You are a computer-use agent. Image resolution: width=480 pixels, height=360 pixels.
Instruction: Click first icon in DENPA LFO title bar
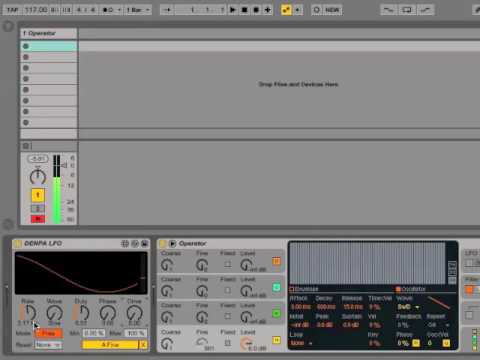pyautogui.click(x=125, y=244)
